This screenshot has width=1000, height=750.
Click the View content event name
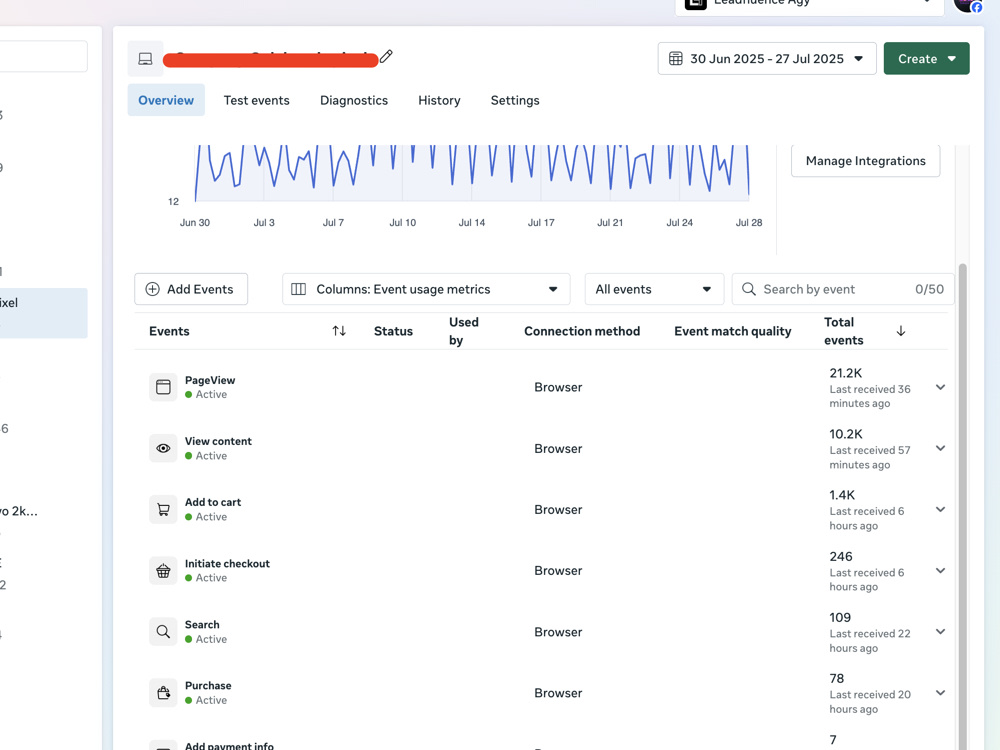point(218,441)
